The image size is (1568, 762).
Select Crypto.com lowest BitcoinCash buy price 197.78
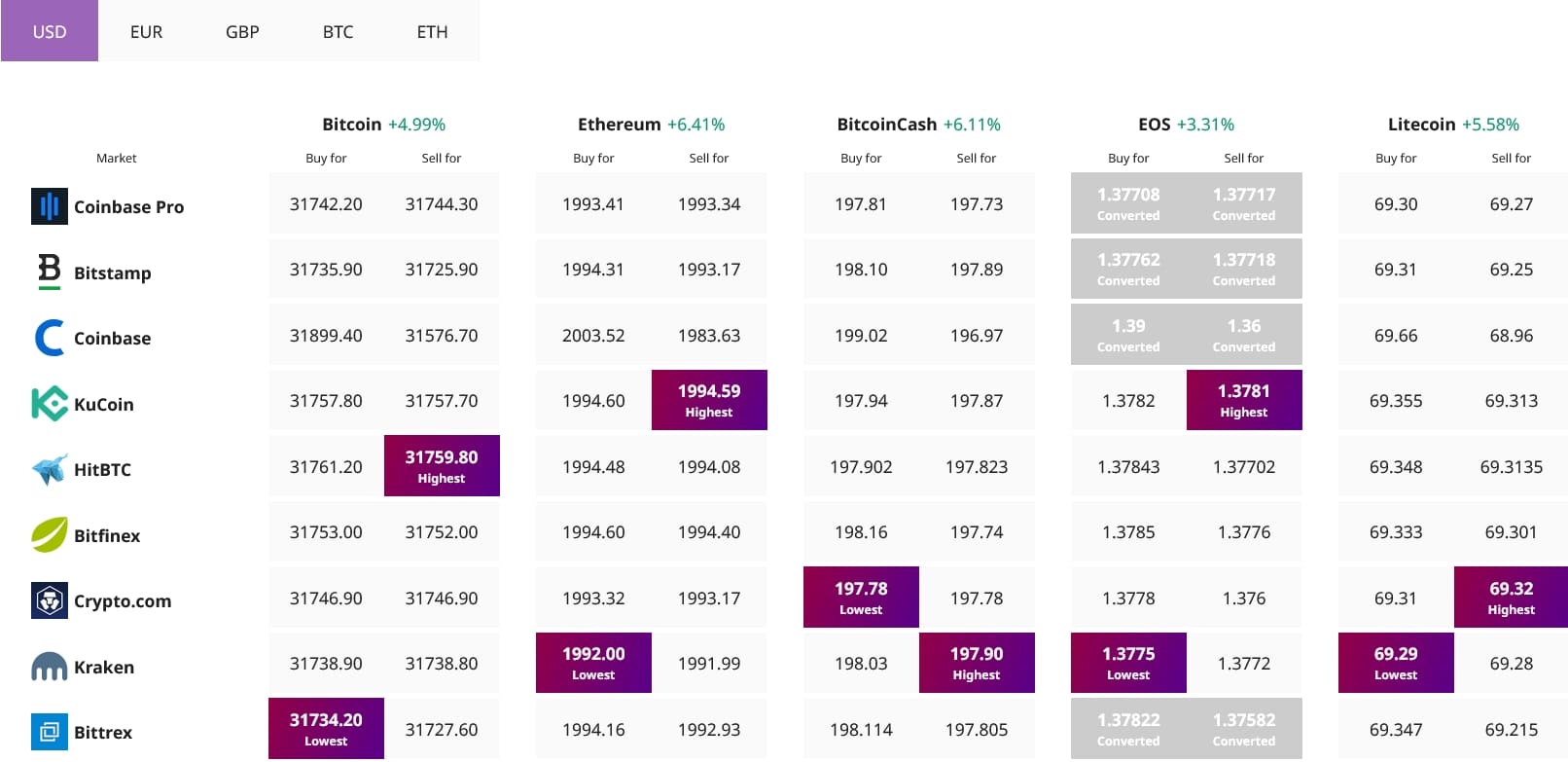pyautogui.click(x=861, y=597)
